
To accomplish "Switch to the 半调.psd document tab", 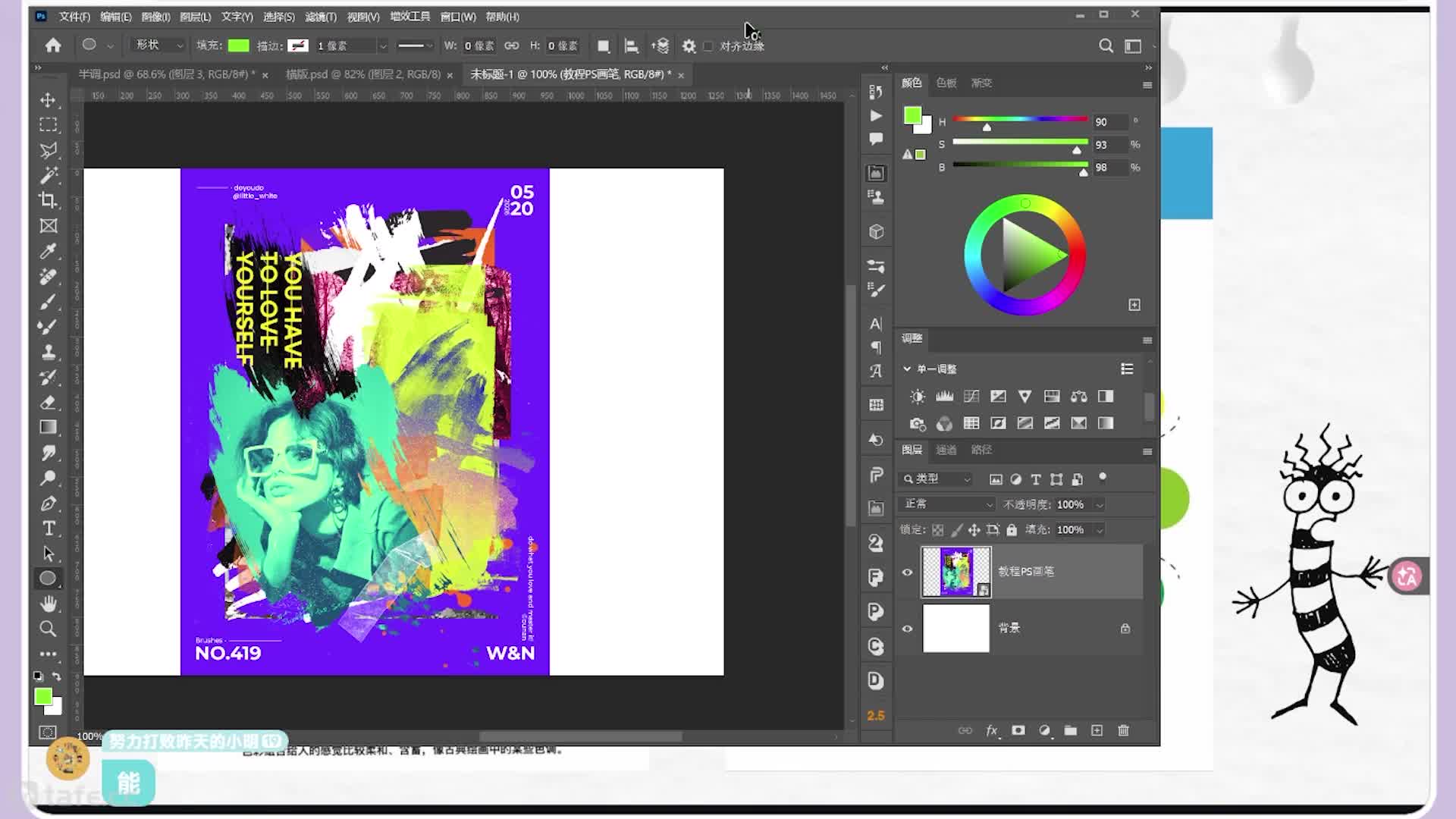I will click(167, 74).
